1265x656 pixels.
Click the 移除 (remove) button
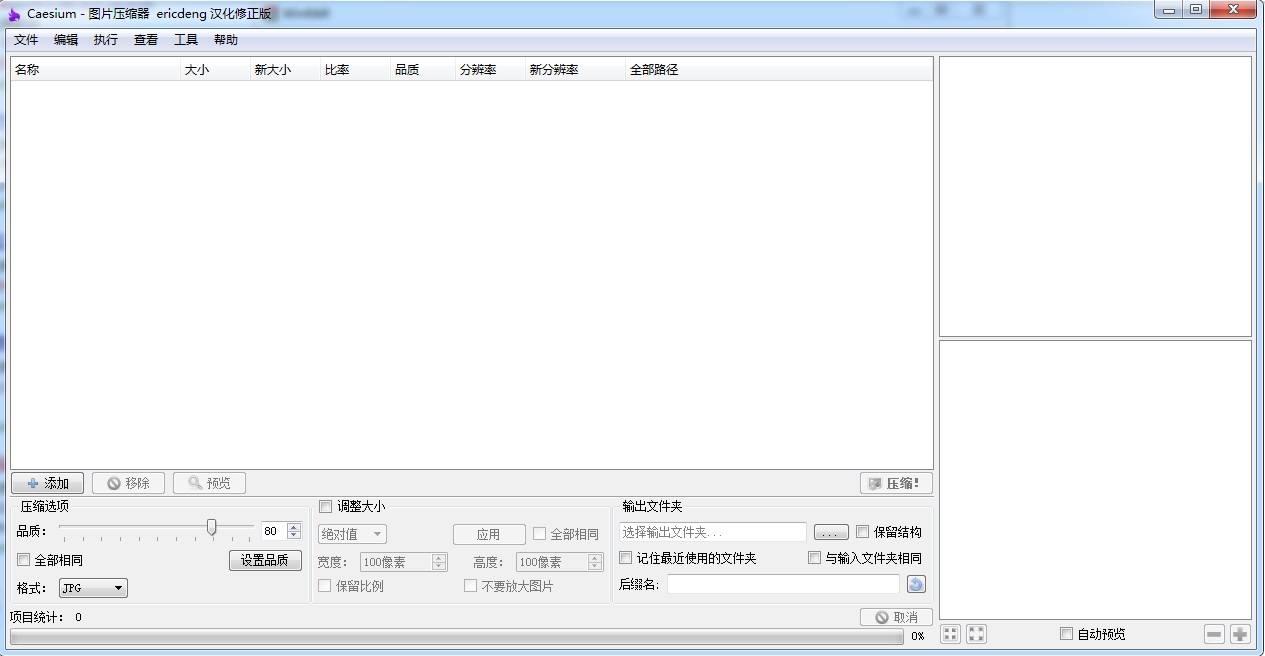[129, 483]
